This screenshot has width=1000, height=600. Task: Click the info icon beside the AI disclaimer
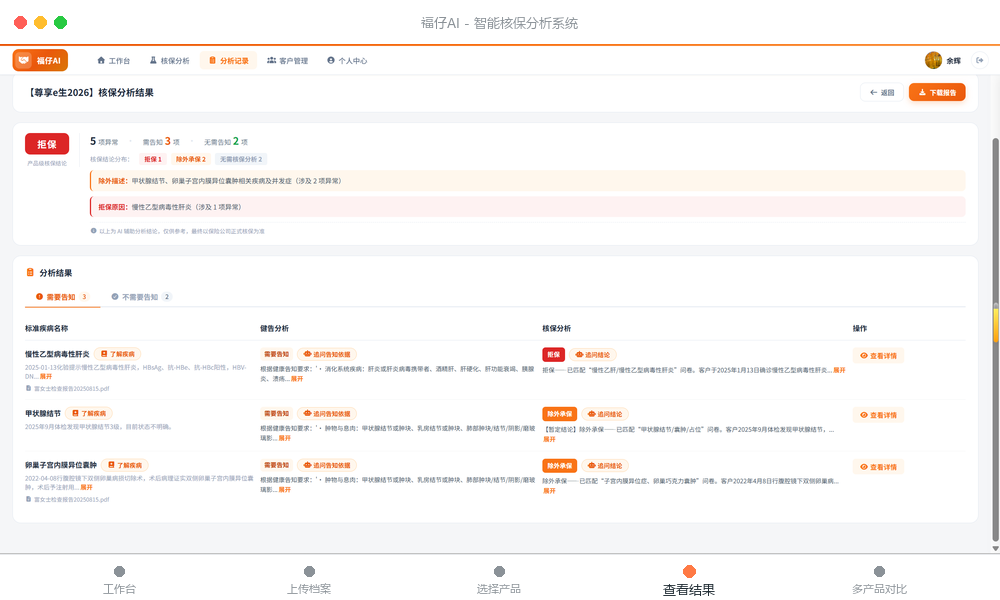click(x=94, y=231)
